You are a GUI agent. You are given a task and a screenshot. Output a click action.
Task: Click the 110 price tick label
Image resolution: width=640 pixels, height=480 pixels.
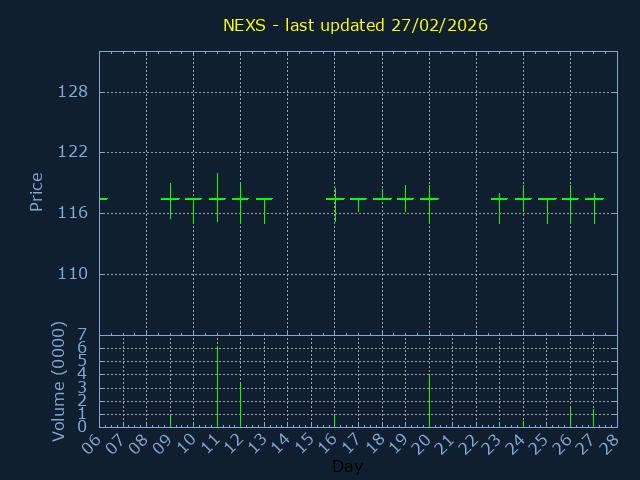click(x=73, y=274)
